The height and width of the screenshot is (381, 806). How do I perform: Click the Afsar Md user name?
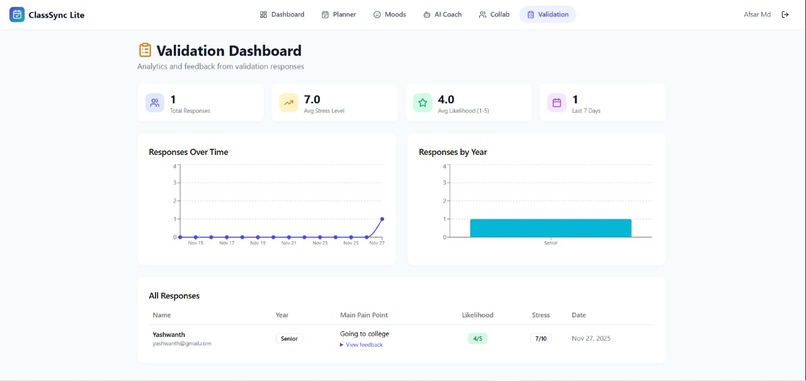pos(757,14)
